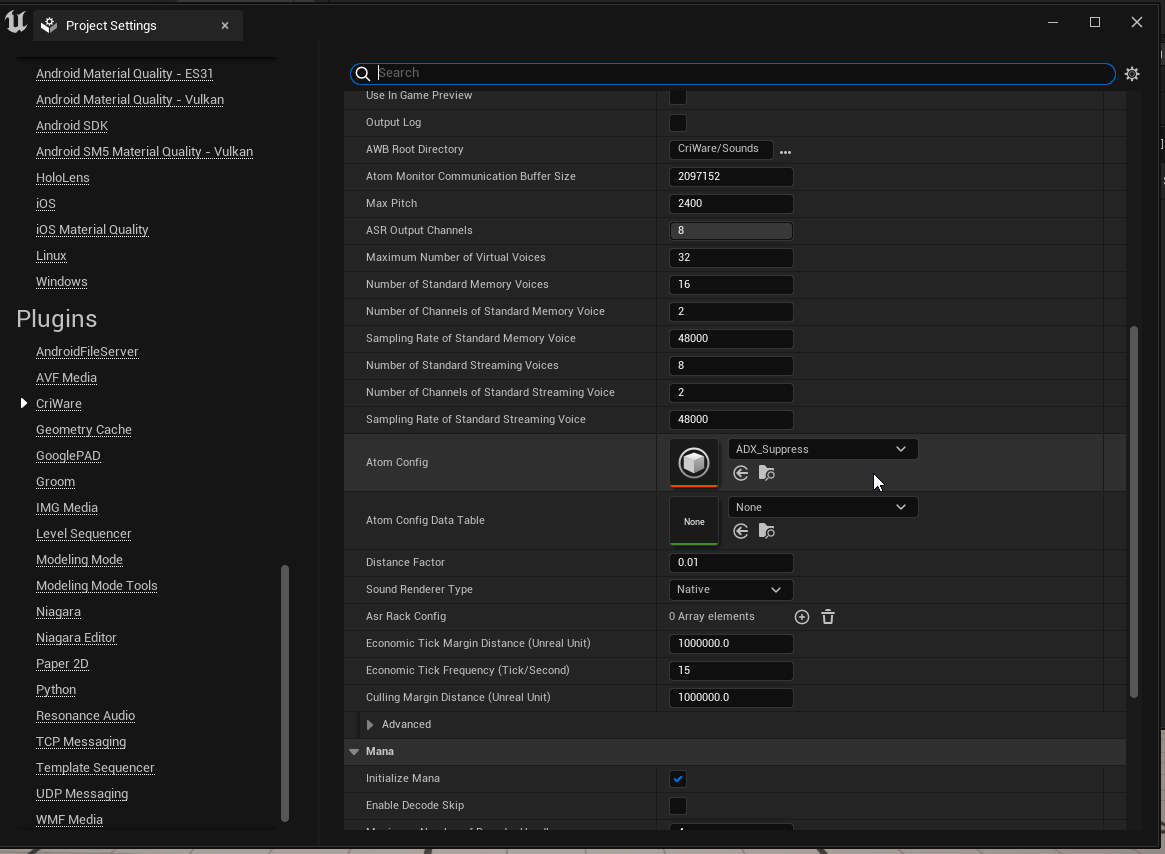Focus the settings Search field
The height and width of the screenshot is (854, 1165).
pyautogui.click(x=733, y=73)
